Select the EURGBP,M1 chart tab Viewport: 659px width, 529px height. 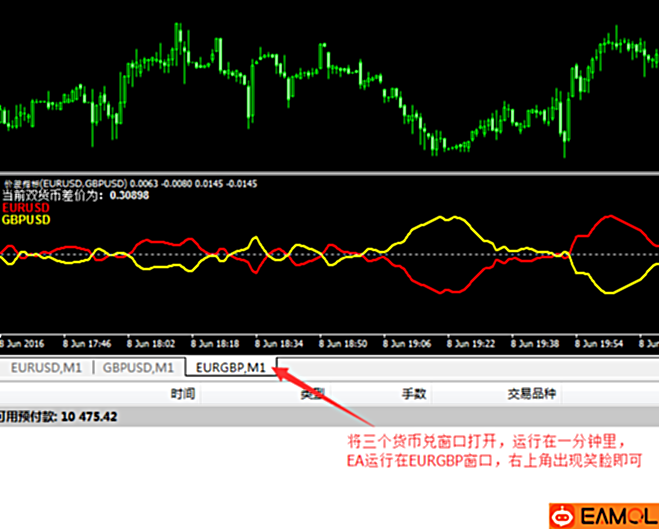click(x=231, y=367)
